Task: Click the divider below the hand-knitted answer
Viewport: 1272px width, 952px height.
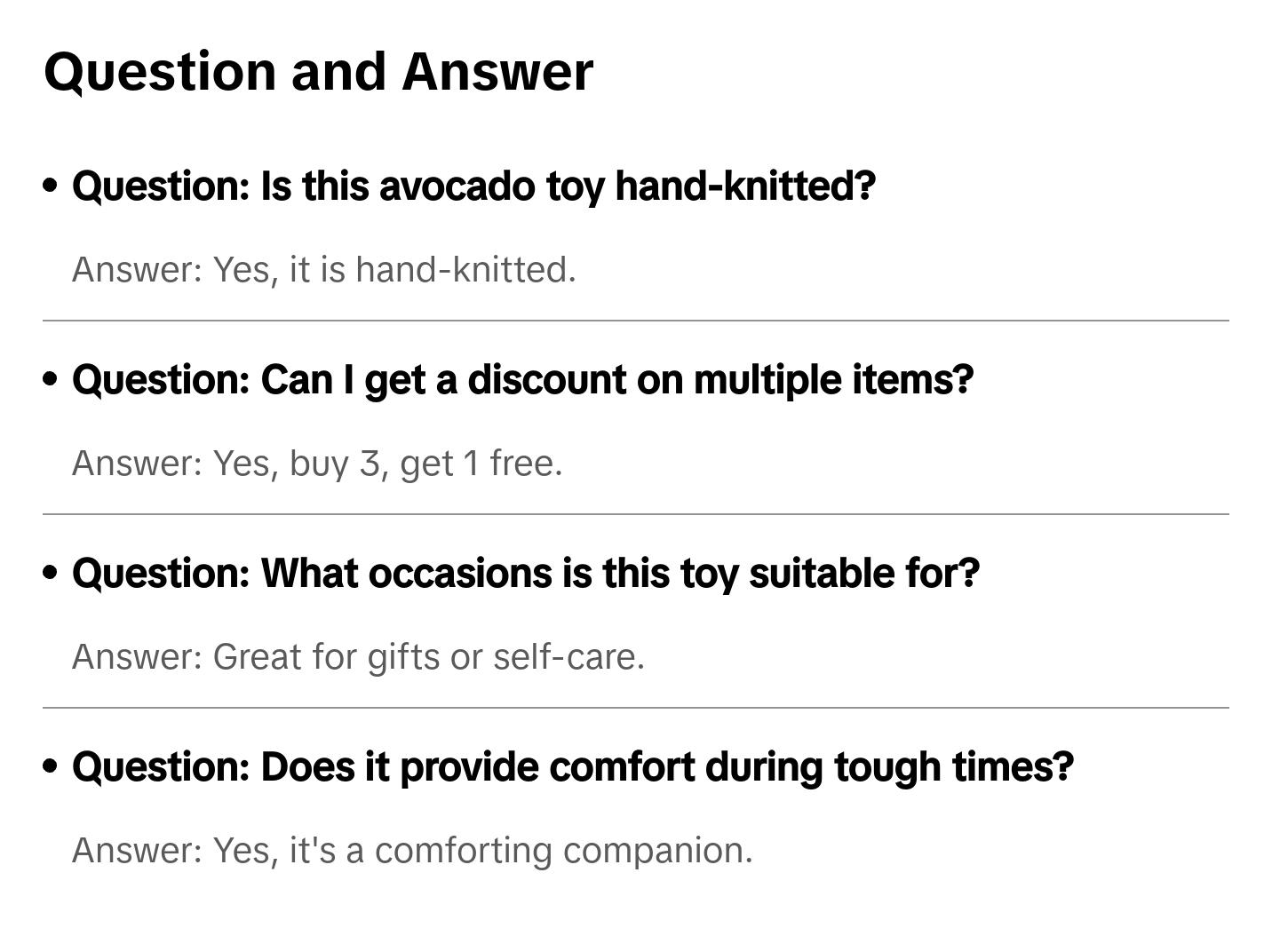Action: (x=635, y=321)
